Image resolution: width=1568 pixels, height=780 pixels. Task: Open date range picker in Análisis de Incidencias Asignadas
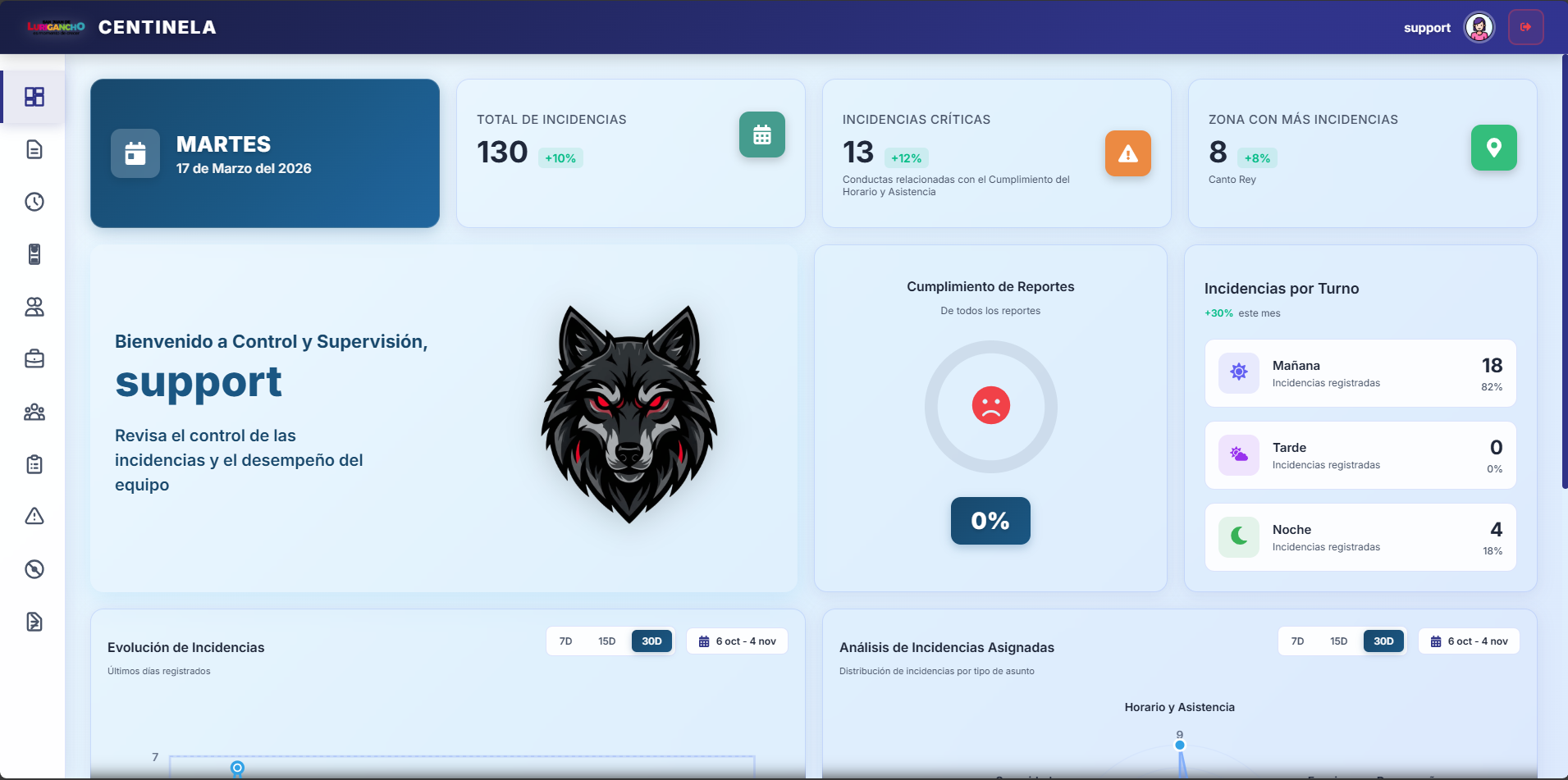[x=1469, y=641]
